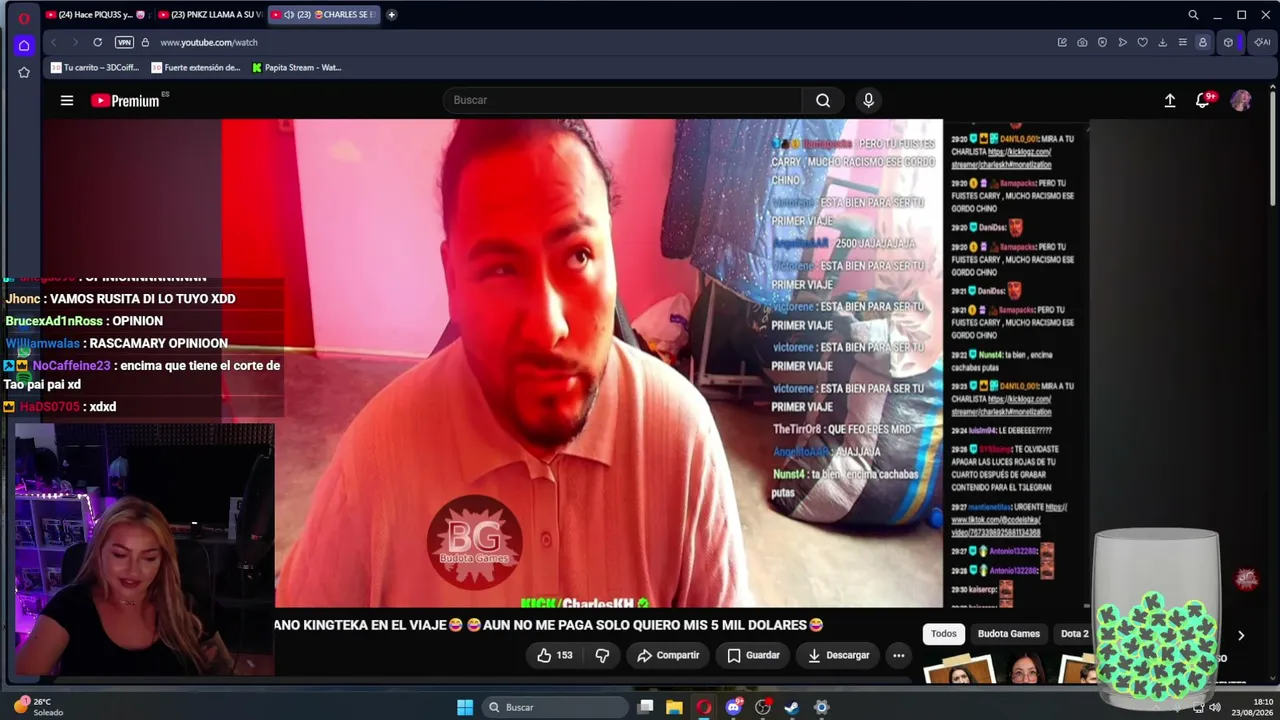Image resolution: width=1280 pixels, height=720 pixels.
Task: Open a new browser tab
Action: pyautogui.click(x=391, y=15)
